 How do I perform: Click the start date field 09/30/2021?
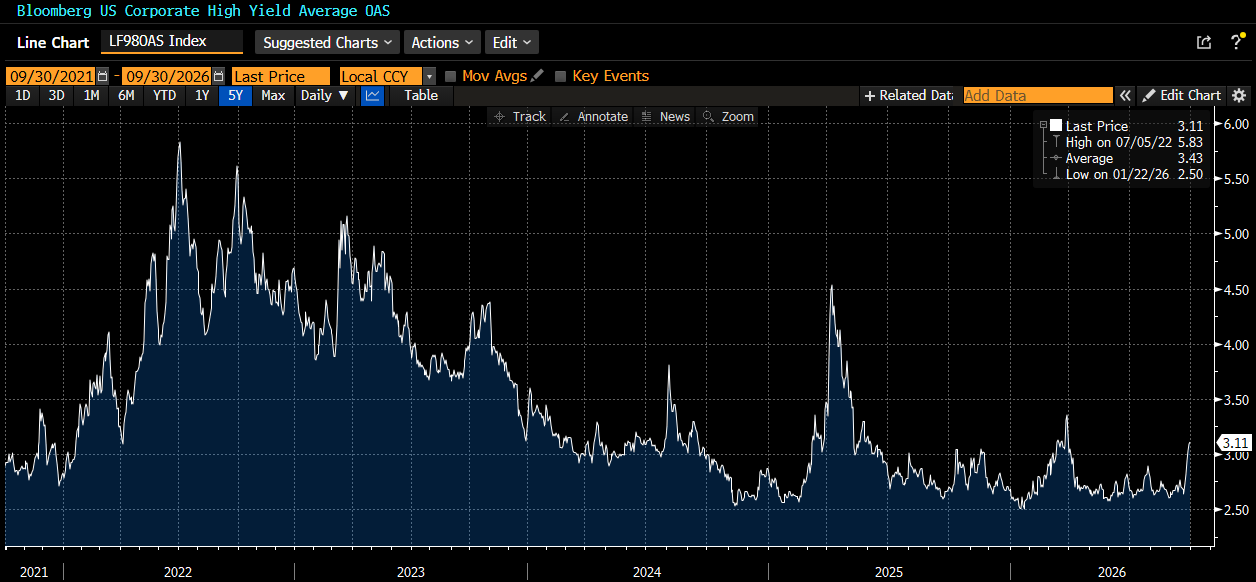pos(51,76)
